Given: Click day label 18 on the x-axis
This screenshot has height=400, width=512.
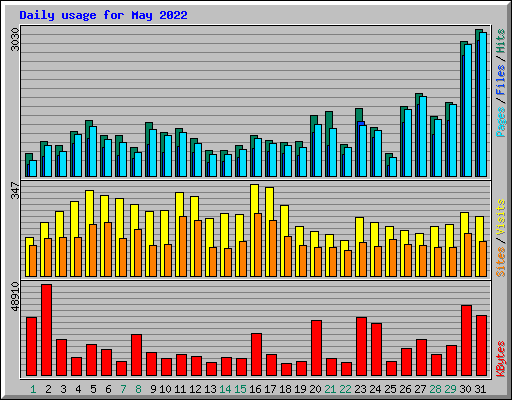Looking at the screenshot, I should (285, 389).
